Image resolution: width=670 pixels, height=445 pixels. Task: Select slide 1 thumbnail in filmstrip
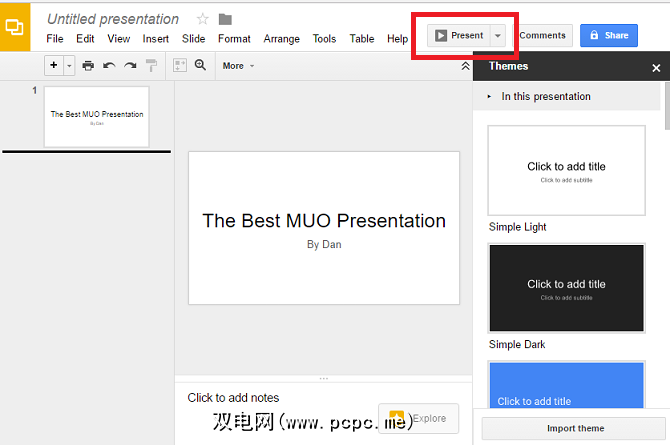pyautogui.click(x=97, y=117)
